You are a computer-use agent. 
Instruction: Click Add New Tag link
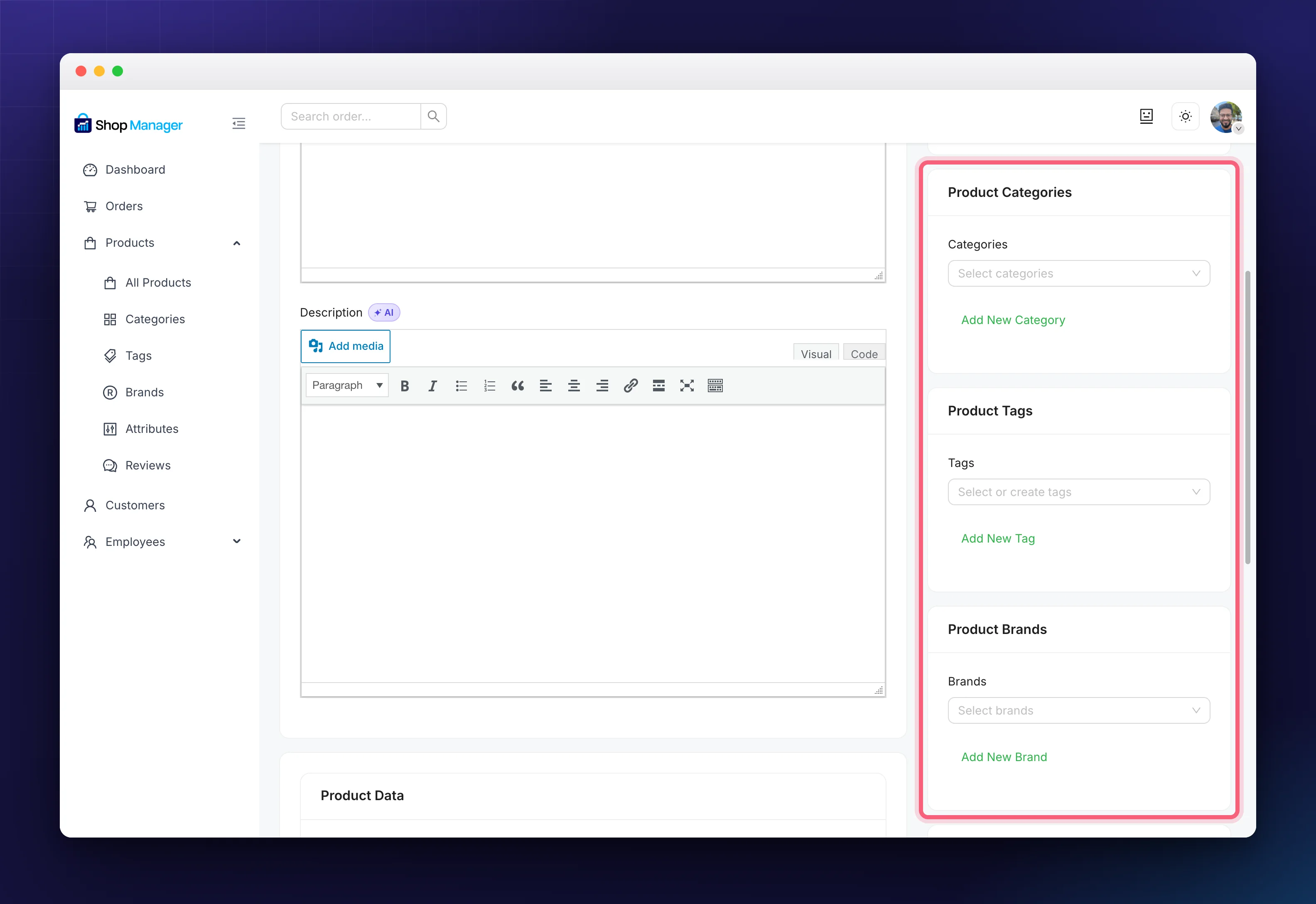tap(998, 539)
